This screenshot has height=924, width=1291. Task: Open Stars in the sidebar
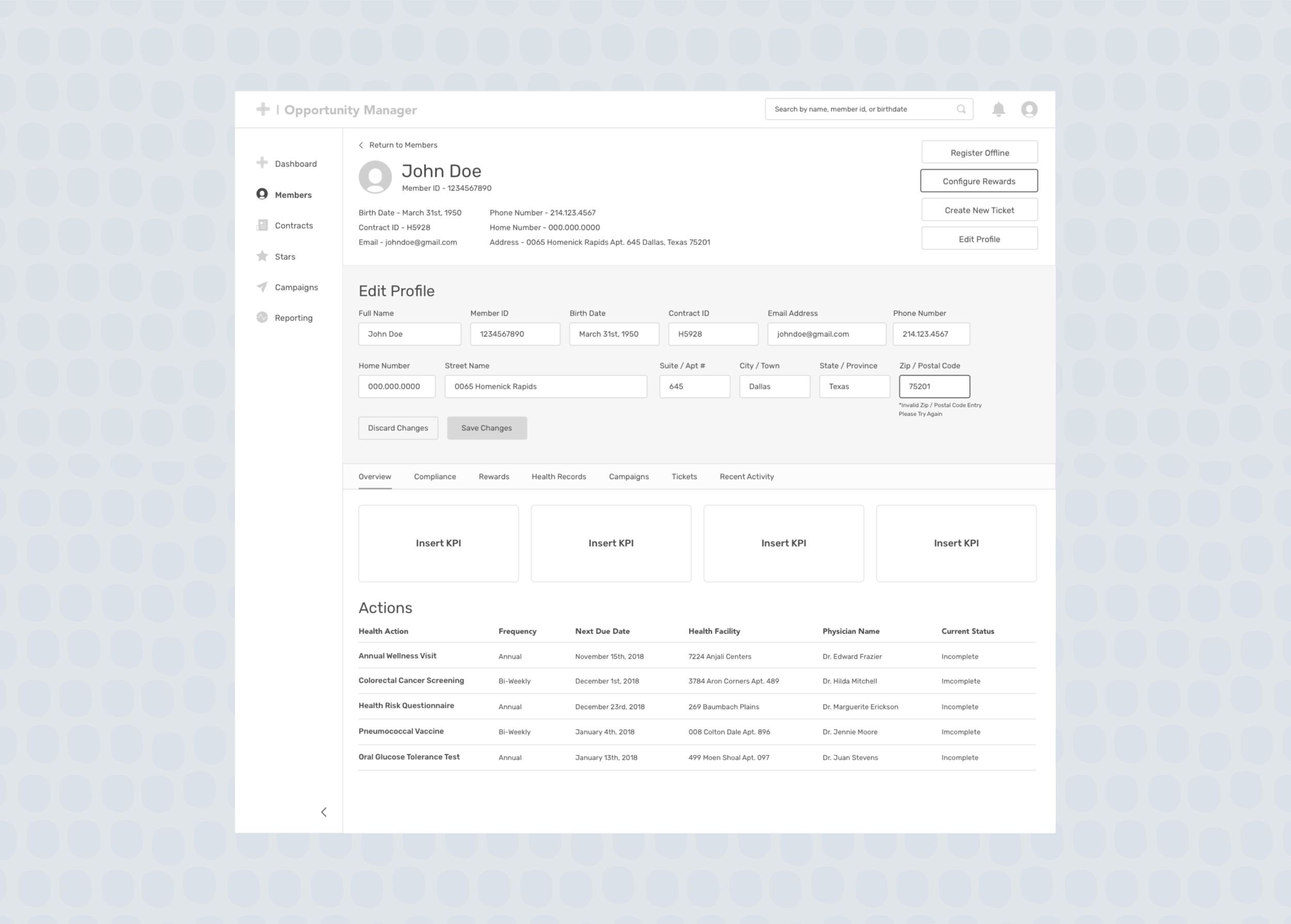click(285, 257)
